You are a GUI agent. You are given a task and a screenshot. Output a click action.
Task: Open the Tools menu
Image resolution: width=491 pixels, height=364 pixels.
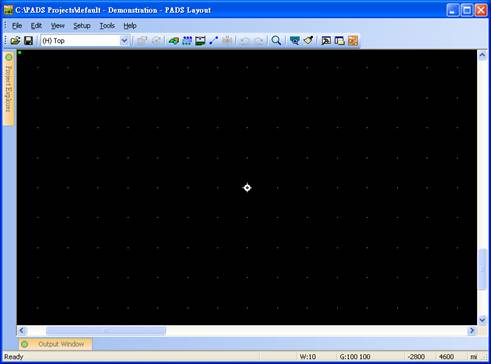click(x=107, y=26)
